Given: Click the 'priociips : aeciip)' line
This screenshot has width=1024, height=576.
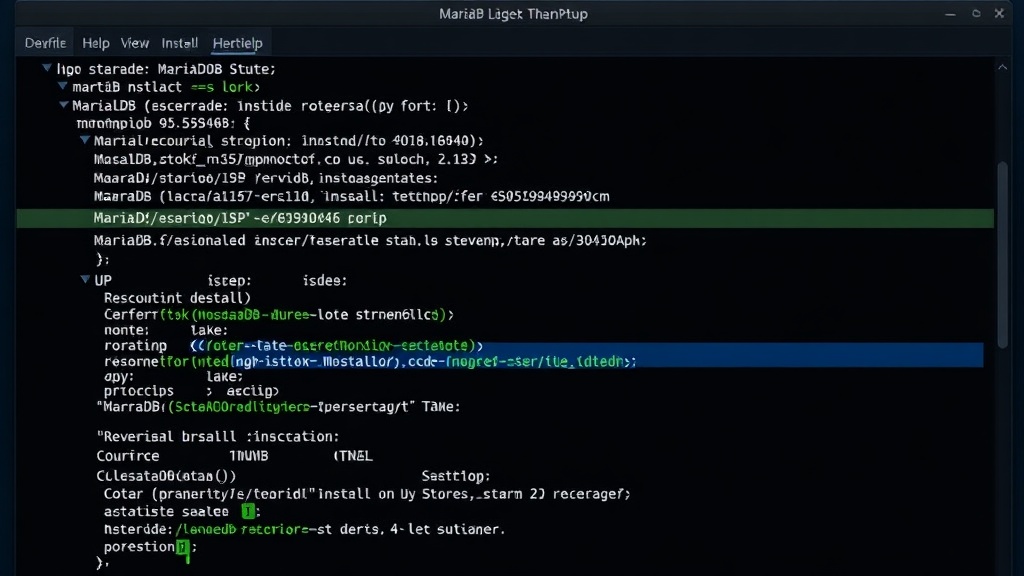Looking at the screenshot, I should coord(191,391).
